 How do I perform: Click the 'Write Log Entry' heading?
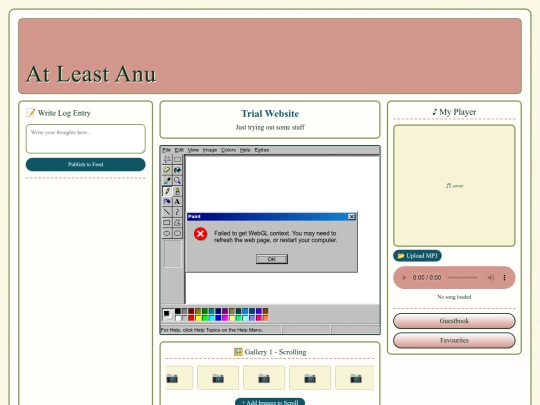[x=59, y=113]
